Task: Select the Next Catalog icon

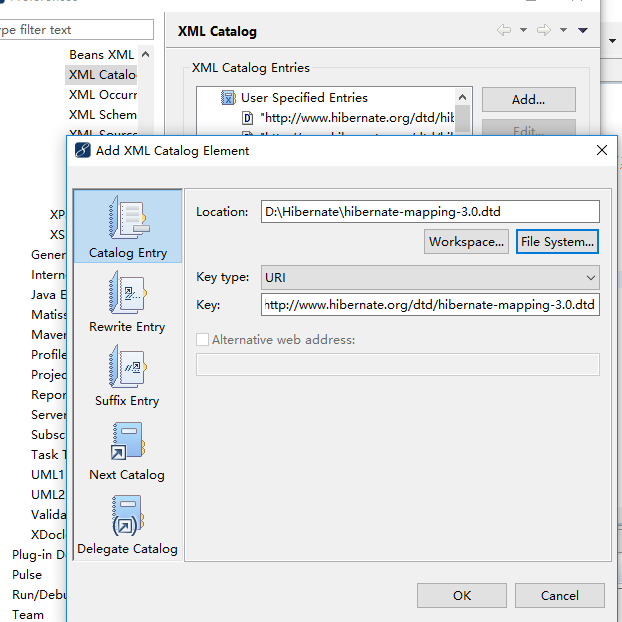Action: [x=128, y=441]
